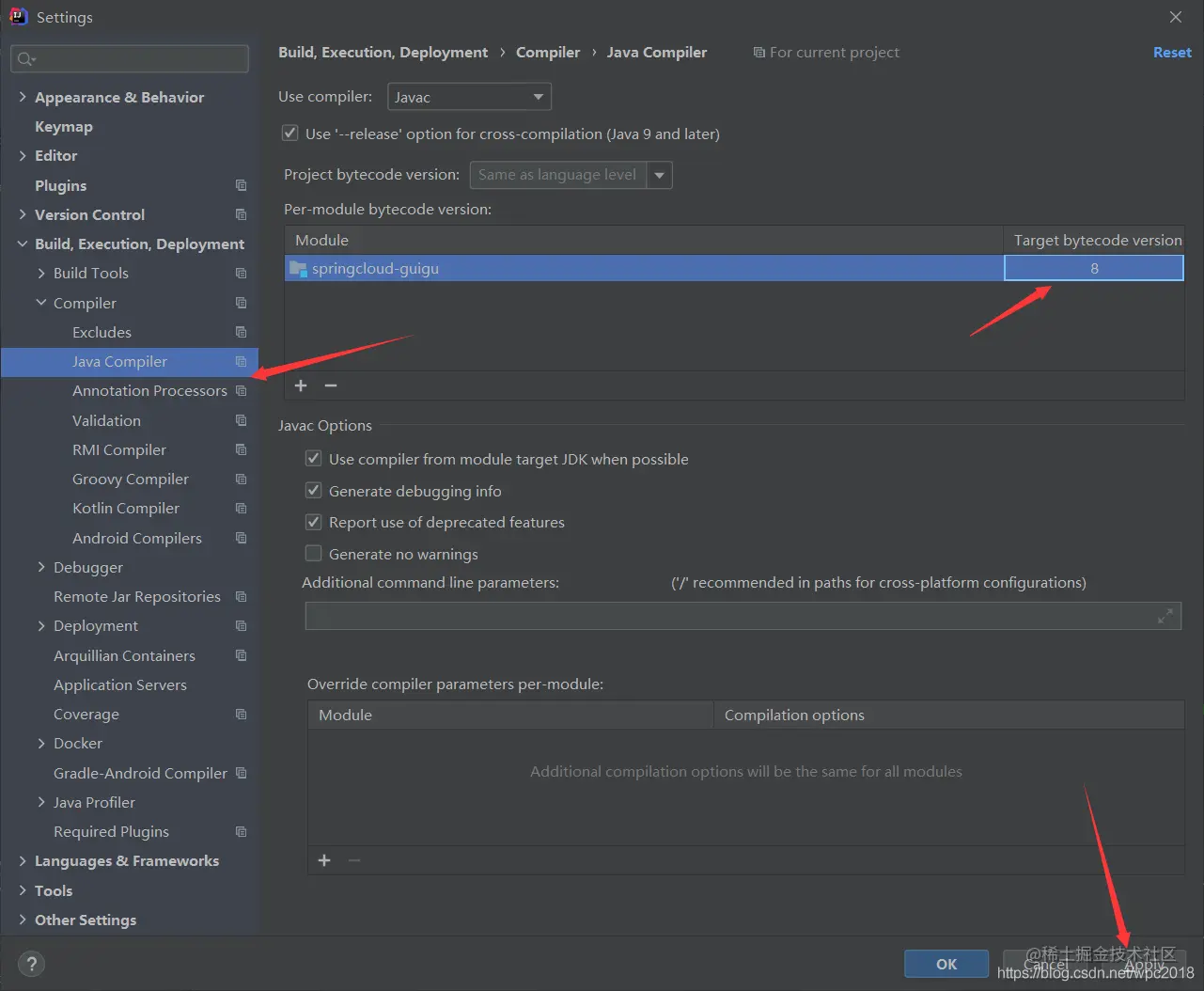Remove selected module from bytecode version table
The width and height of the screenshot is (1204, 991).
tap(331, 385)
